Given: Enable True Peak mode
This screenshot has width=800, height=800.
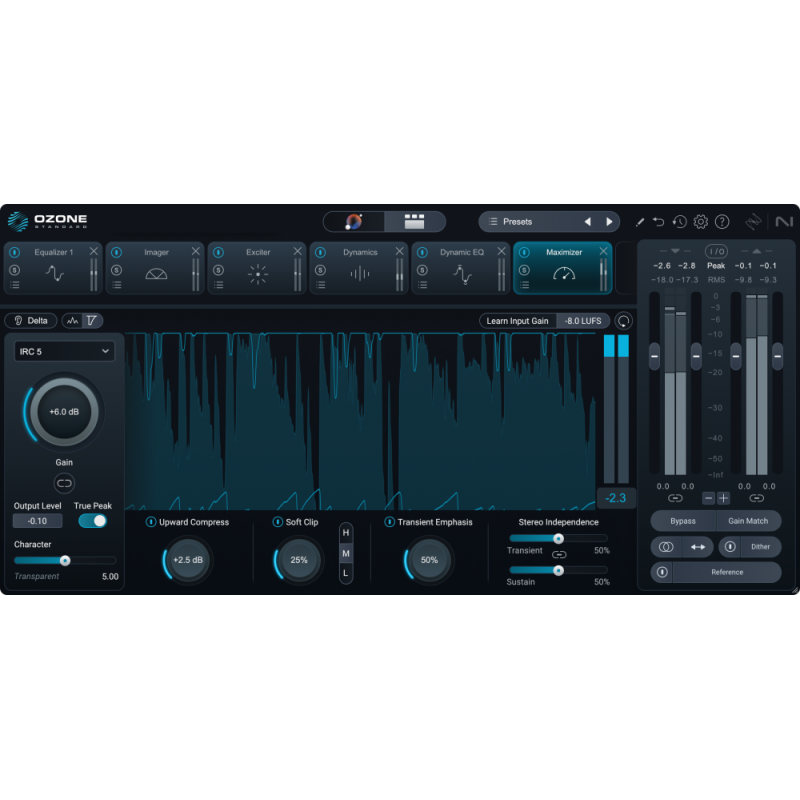Looking at the screenshot, I should (x=93, y=522).
